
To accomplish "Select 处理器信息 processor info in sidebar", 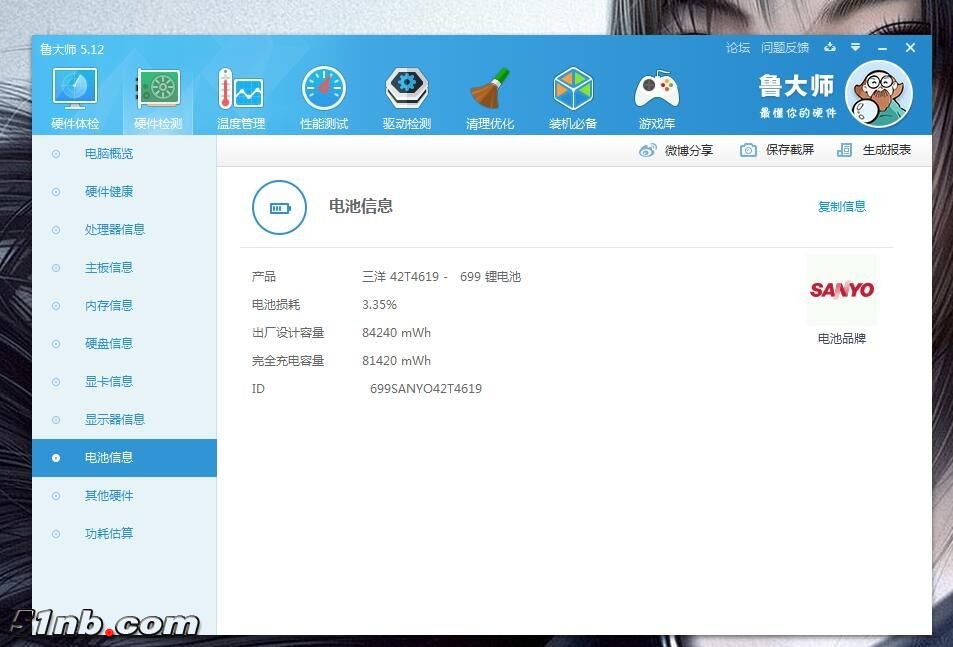I will 108,229.
